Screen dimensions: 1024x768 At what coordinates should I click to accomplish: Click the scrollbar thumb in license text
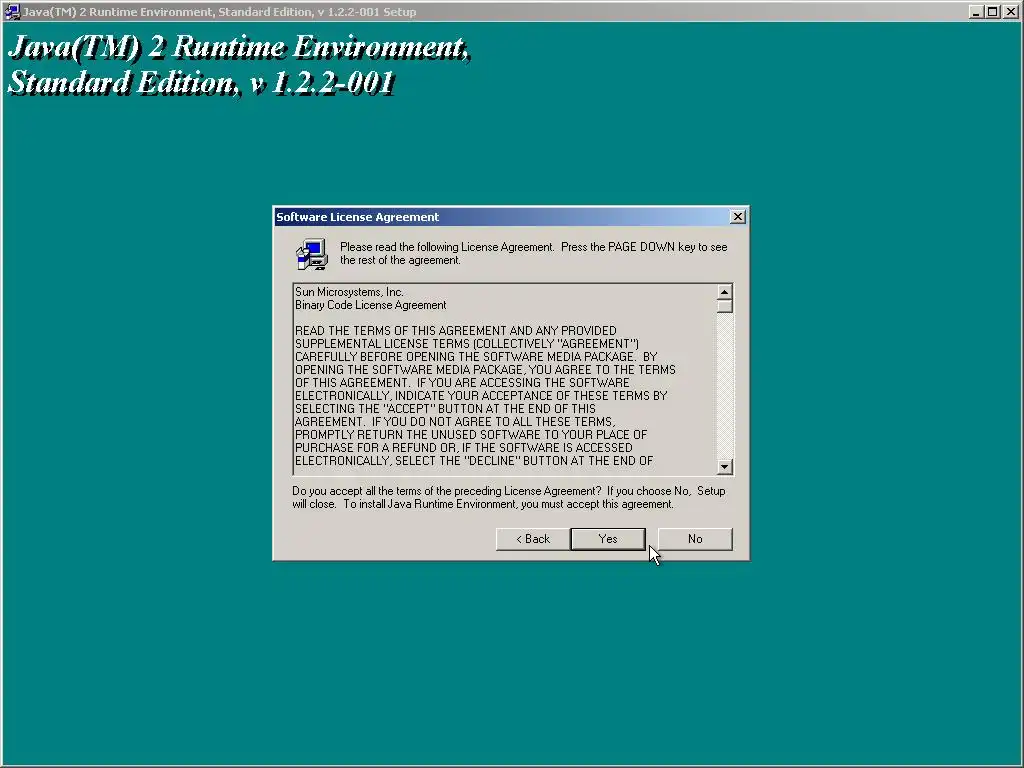click(724, 306)
